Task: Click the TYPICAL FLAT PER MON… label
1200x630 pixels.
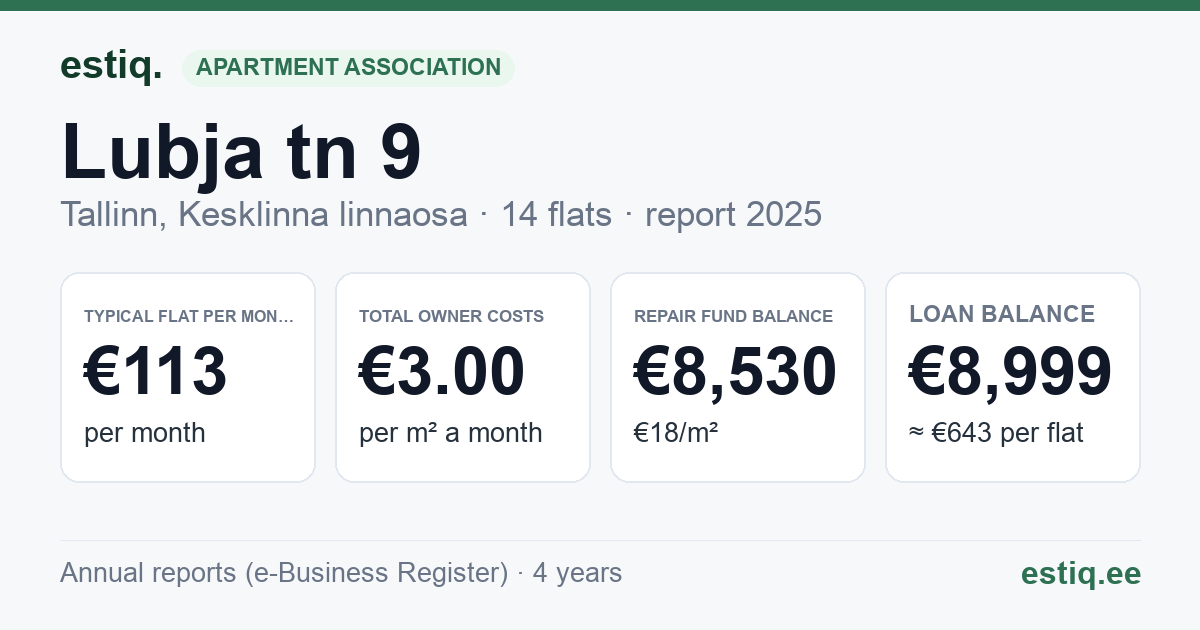Action: 189,316
